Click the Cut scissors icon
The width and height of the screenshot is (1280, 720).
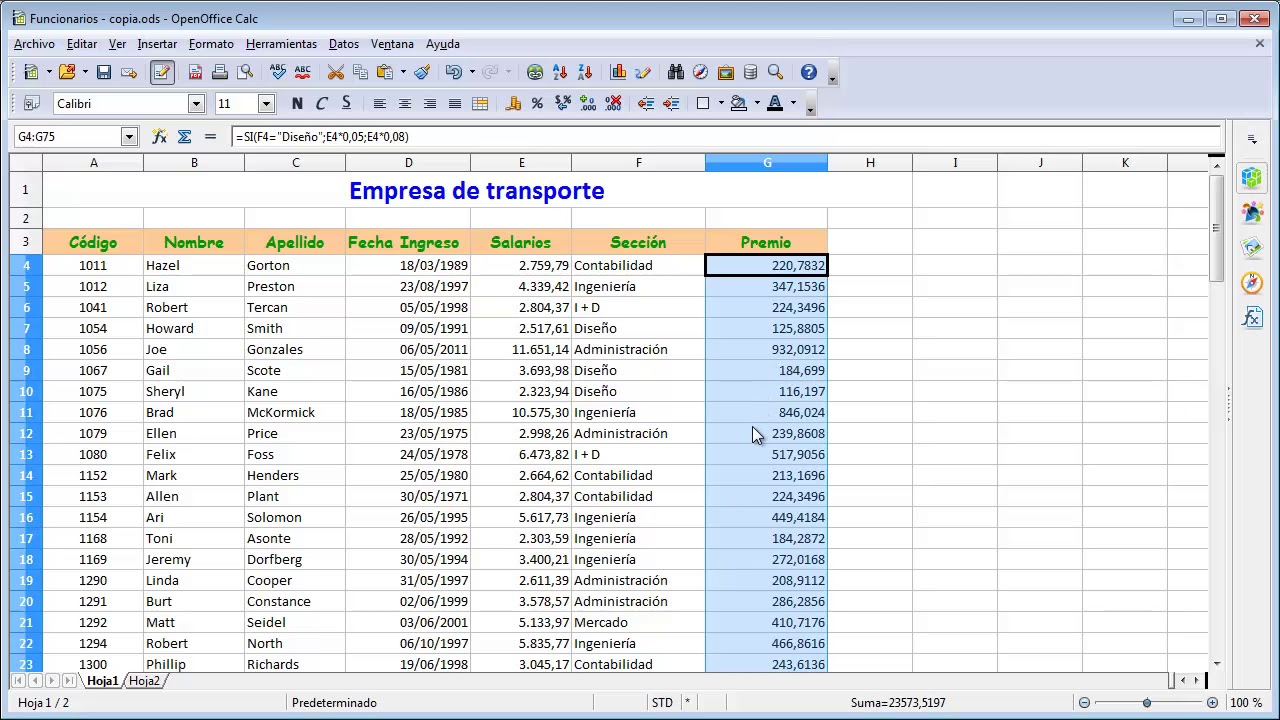(336, 72)
